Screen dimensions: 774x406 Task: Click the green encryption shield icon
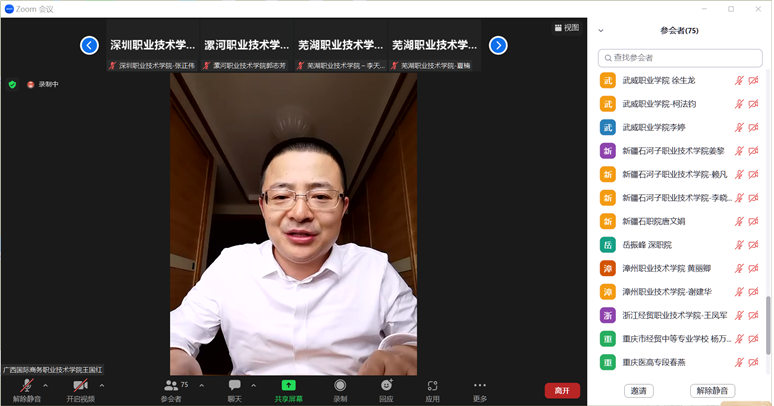12,85
